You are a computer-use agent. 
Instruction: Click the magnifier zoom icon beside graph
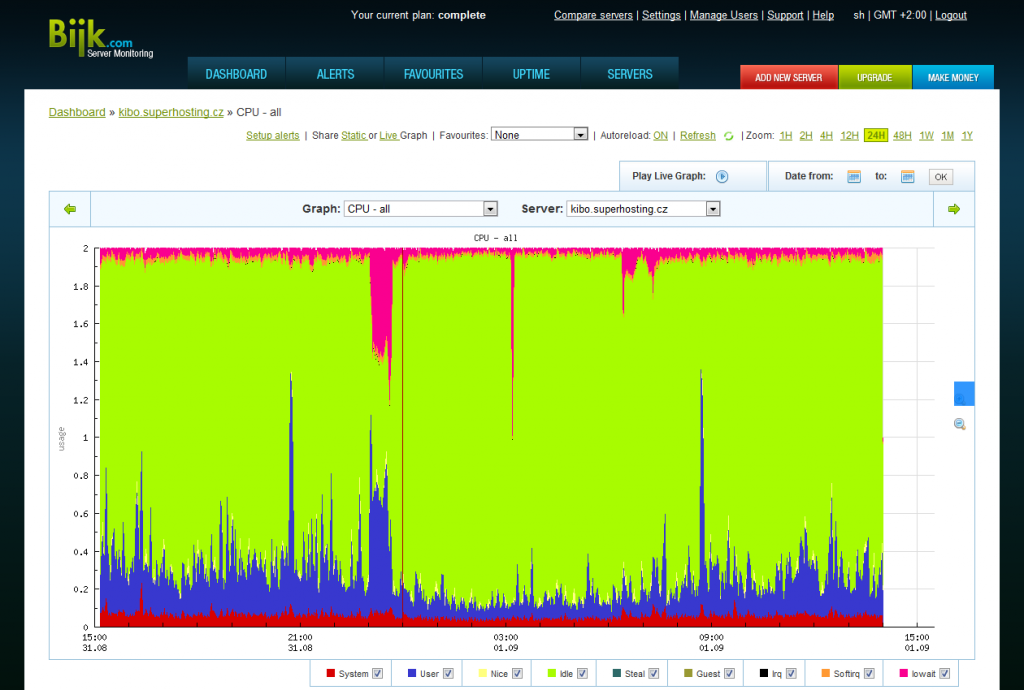[x=959, y=424]
